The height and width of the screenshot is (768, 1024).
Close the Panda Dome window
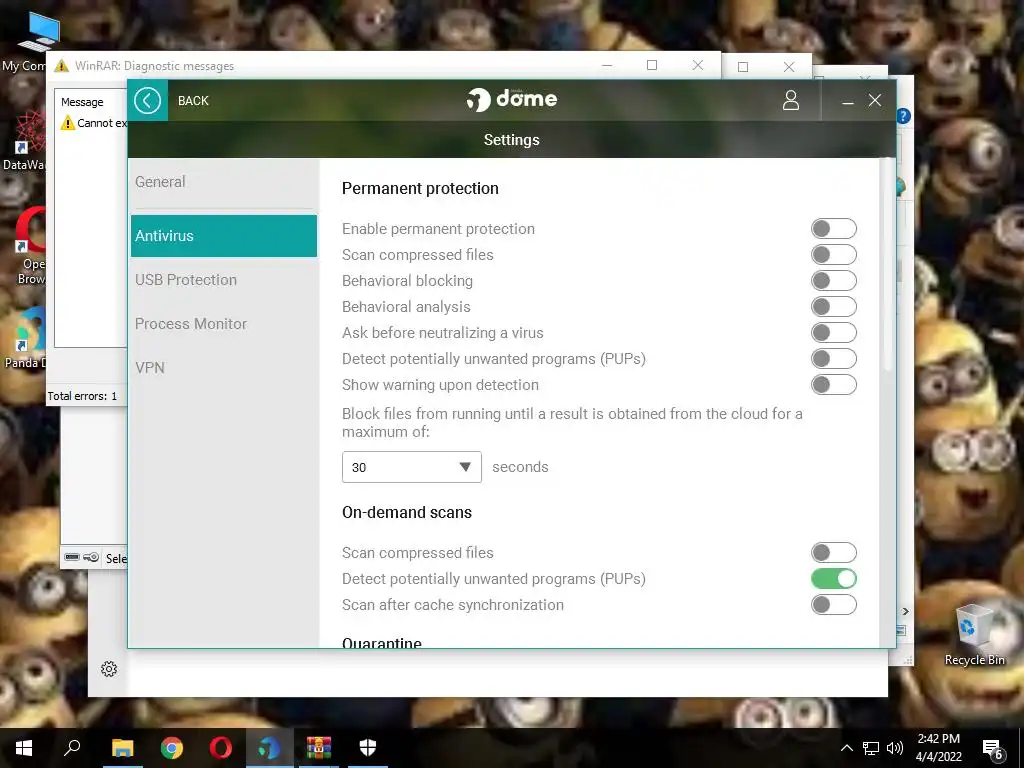coord(875,100)
